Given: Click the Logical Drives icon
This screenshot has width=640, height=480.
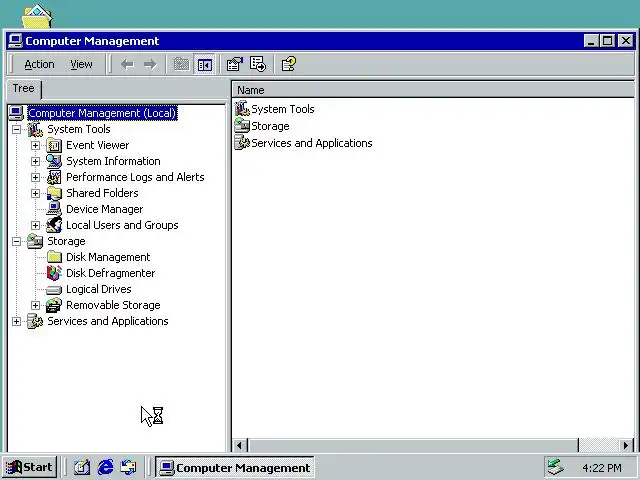Looking at the screenshot, I should coord(54,290).
